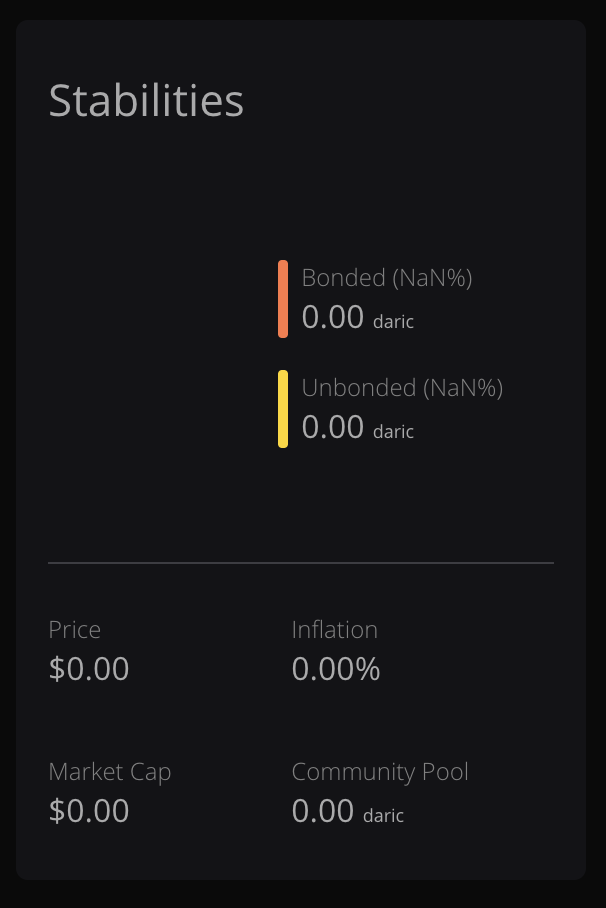Viewport: 606px width, 908px height.
Task: Select the Stabilities panel title
Action: (146, 100)
